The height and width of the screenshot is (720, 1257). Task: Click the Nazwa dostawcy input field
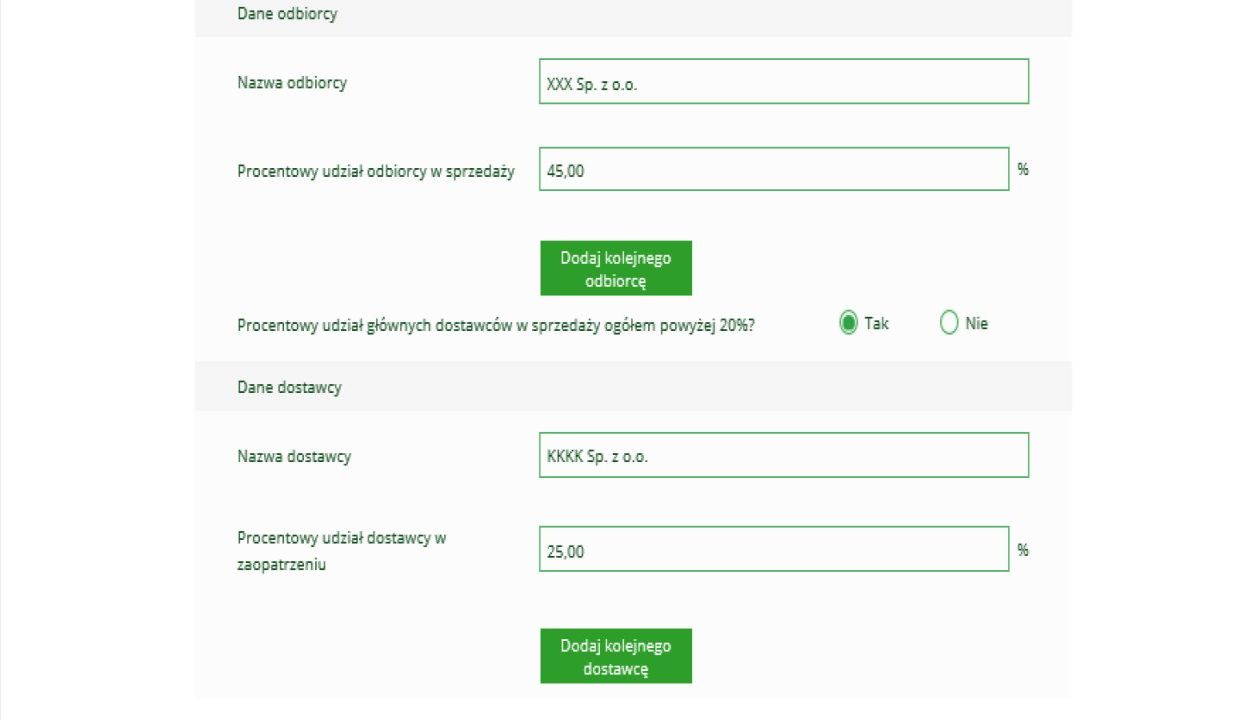(x=783, y=456)
